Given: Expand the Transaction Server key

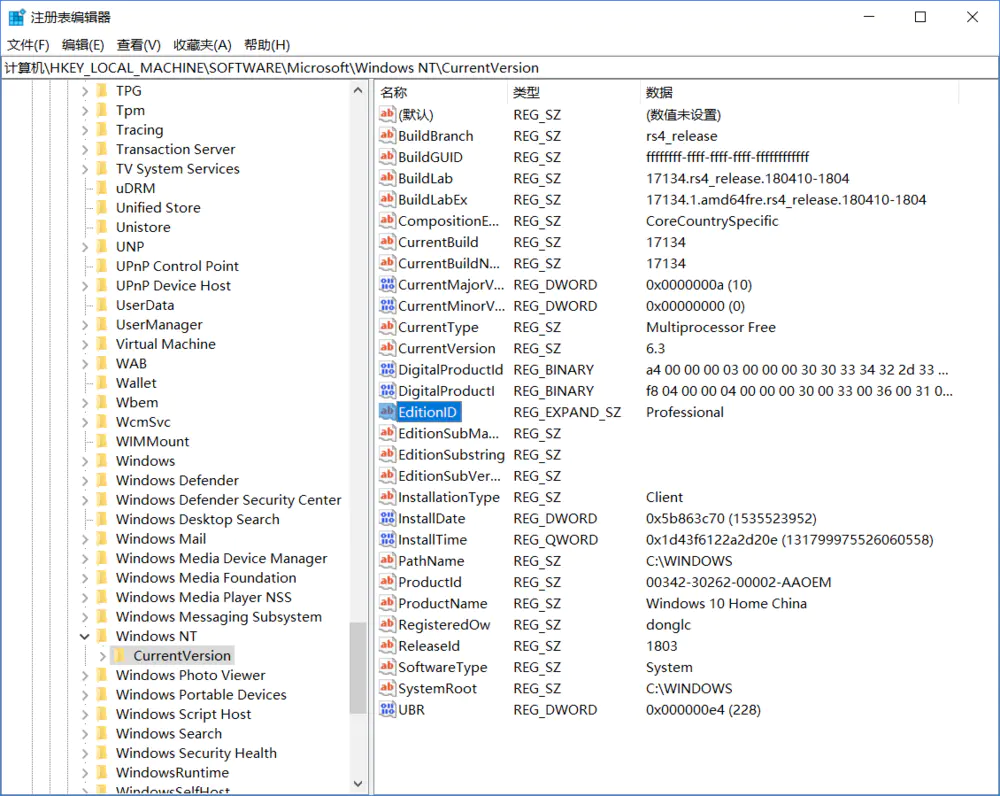Looking at the screenshot, I should coord(85,149).
